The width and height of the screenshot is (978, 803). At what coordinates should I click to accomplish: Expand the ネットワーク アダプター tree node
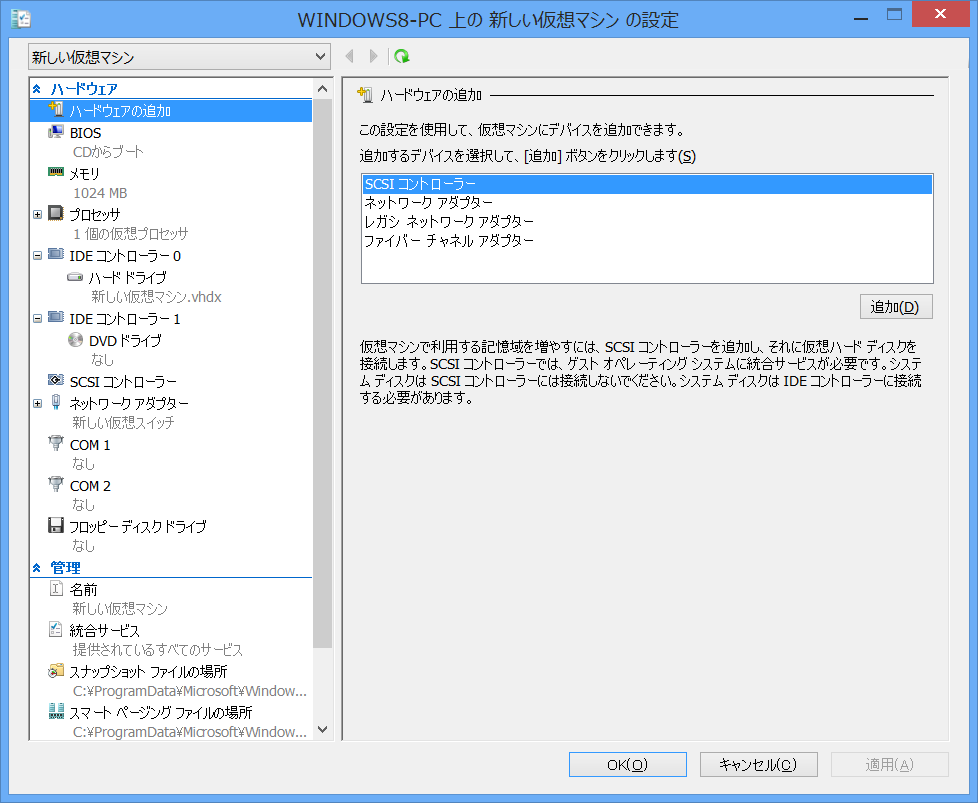pos(37,404)
